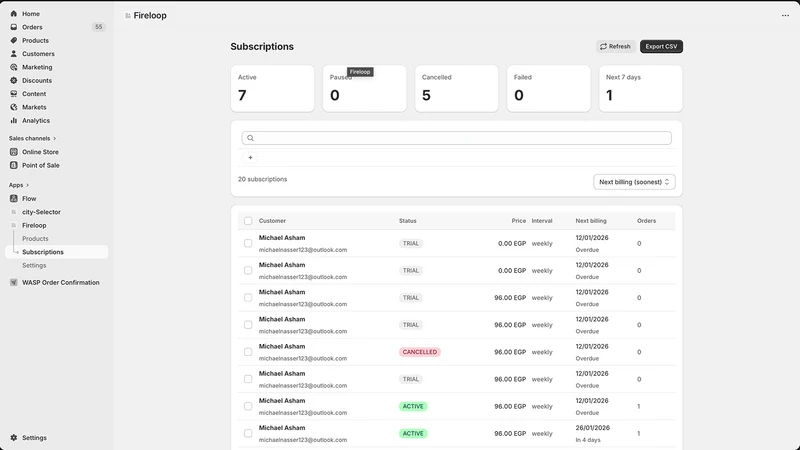Image resolution: width=800 pixels, height=450 pixels.
Task: Open Fireloop Products submenu item
Action: click(35, 239)
